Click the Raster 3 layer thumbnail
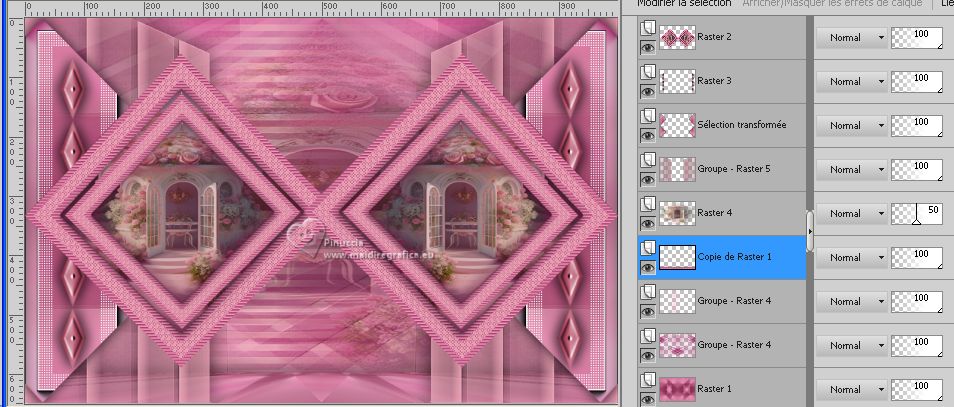 click(677, 82)
